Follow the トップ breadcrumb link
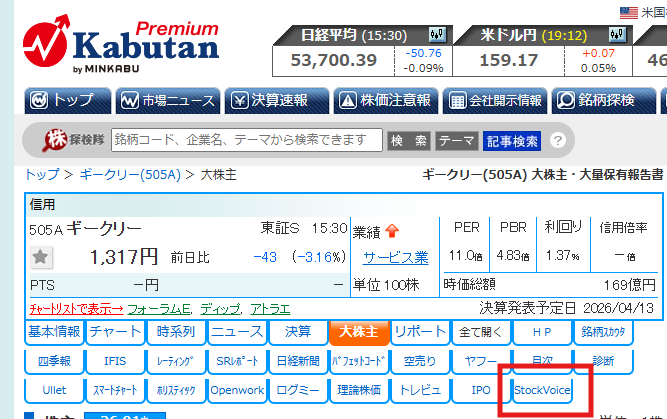The height and width of the screenshot is (419, 667). [42, 174]
